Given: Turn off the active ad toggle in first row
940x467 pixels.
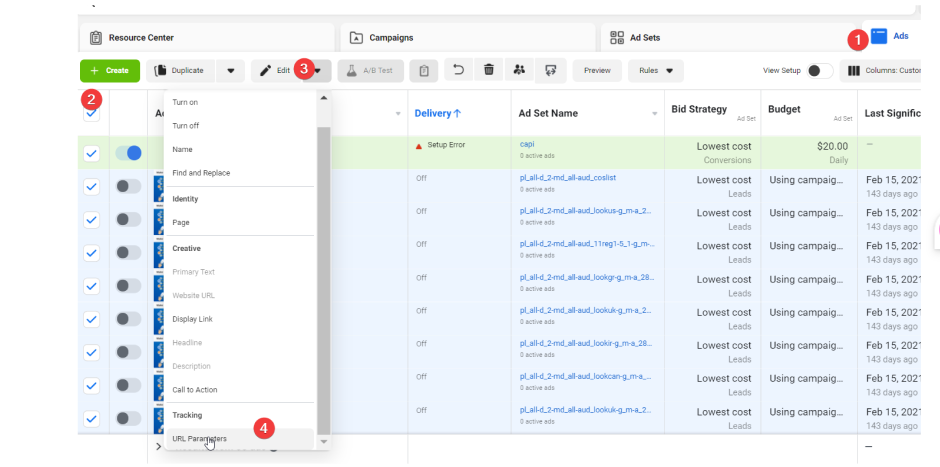Looking at the screenshot, I should point(128,153).
